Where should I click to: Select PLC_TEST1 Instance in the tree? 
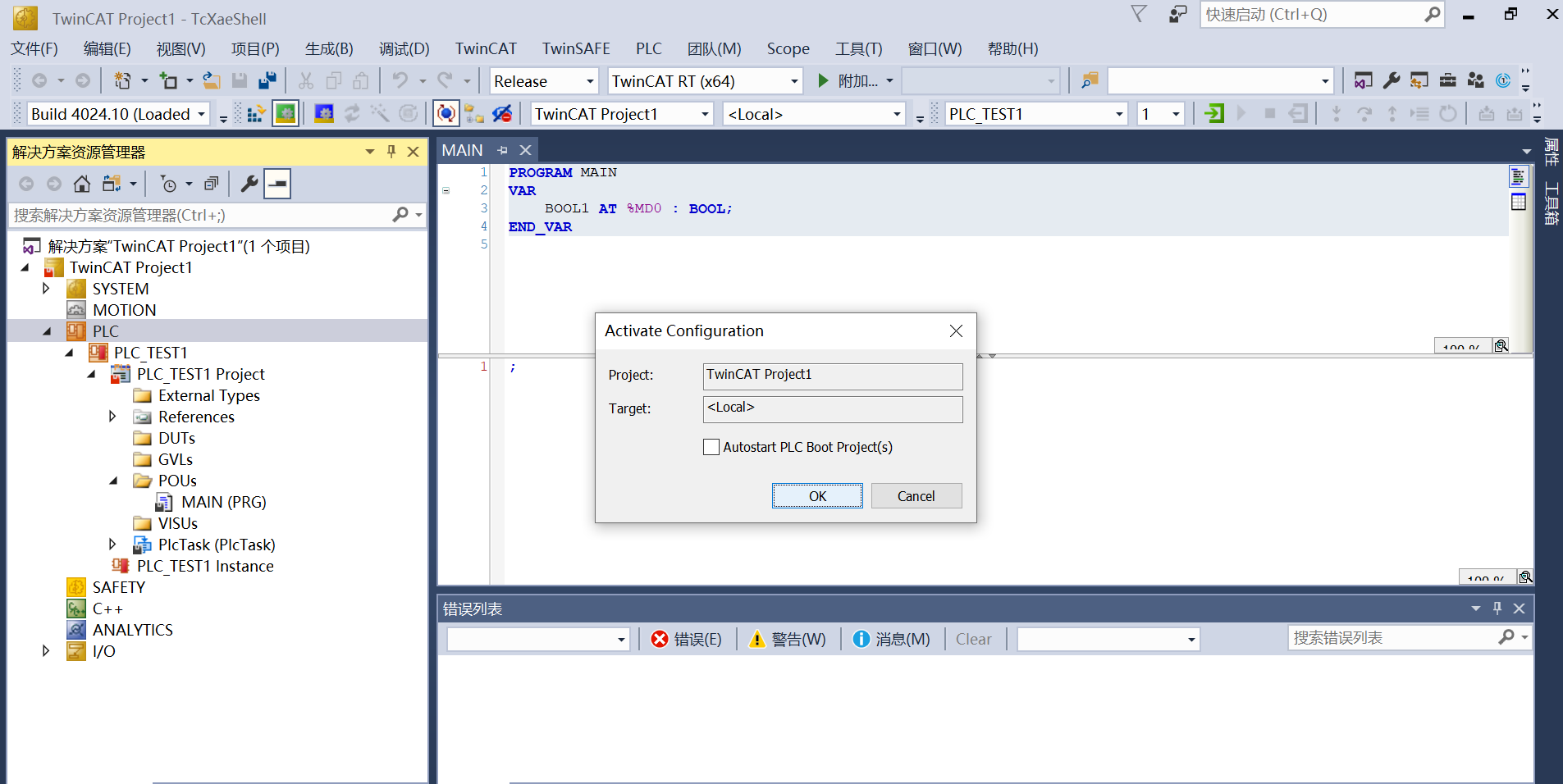pyautogui.click(x=205, y=566)
